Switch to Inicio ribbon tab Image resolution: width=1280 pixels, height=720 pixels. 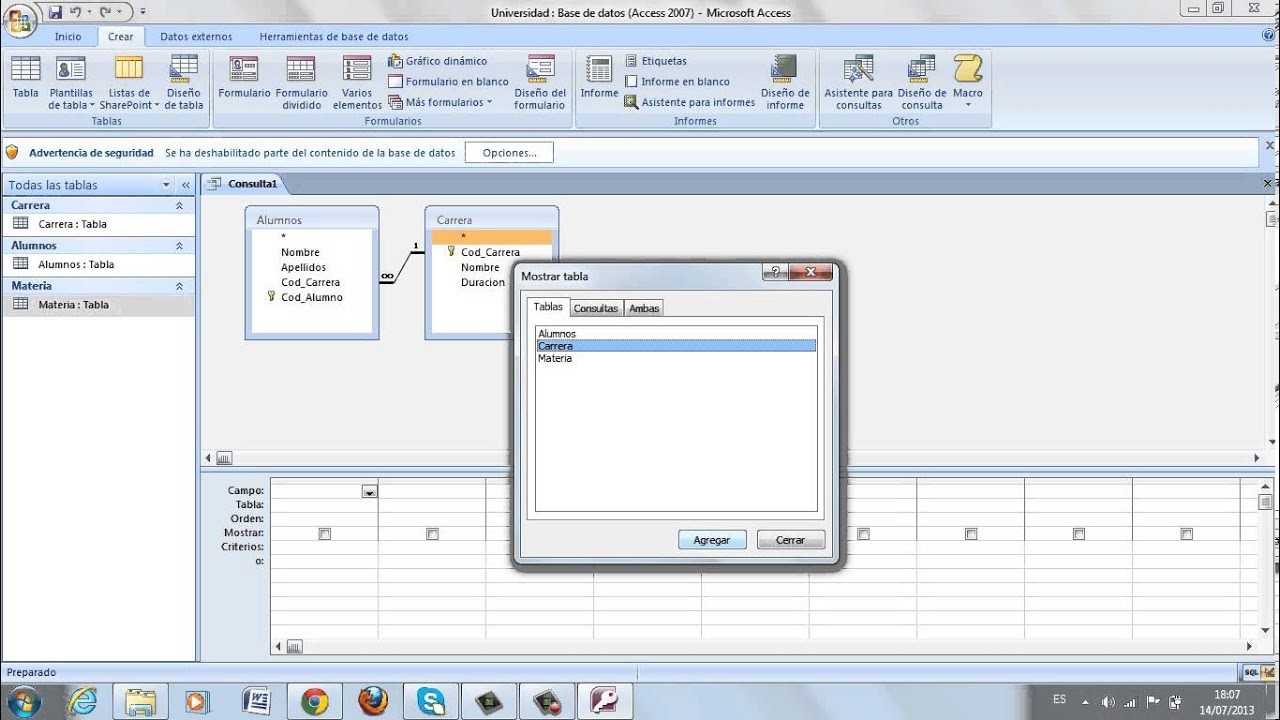click(x=68, y=37)
